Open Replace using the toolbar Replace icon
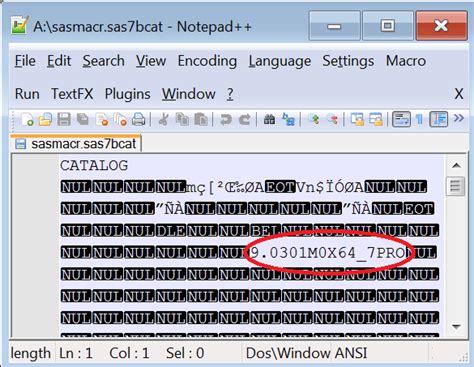The image size is (474, 367). [288, 119]
